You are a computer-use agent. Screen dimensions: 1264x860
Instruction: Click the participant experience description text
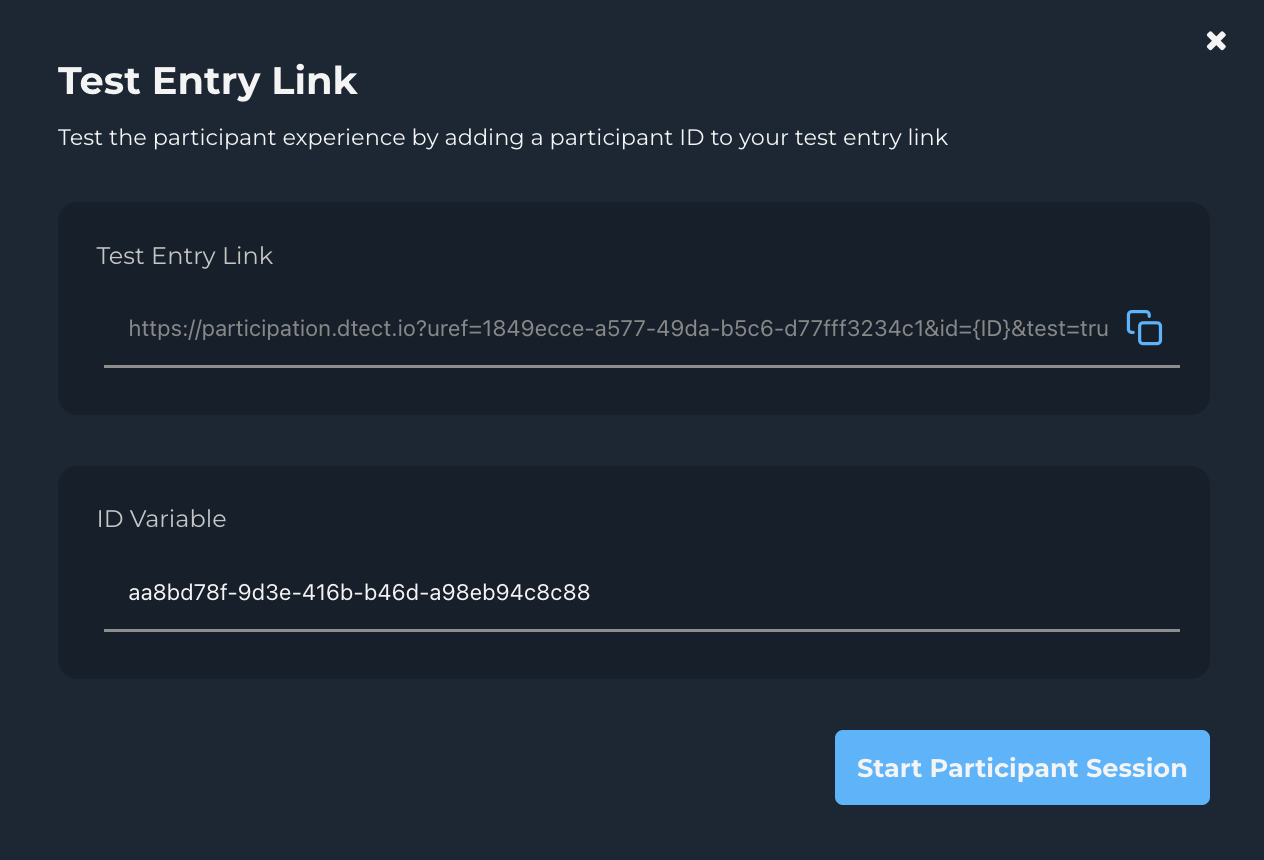[503, 137]
